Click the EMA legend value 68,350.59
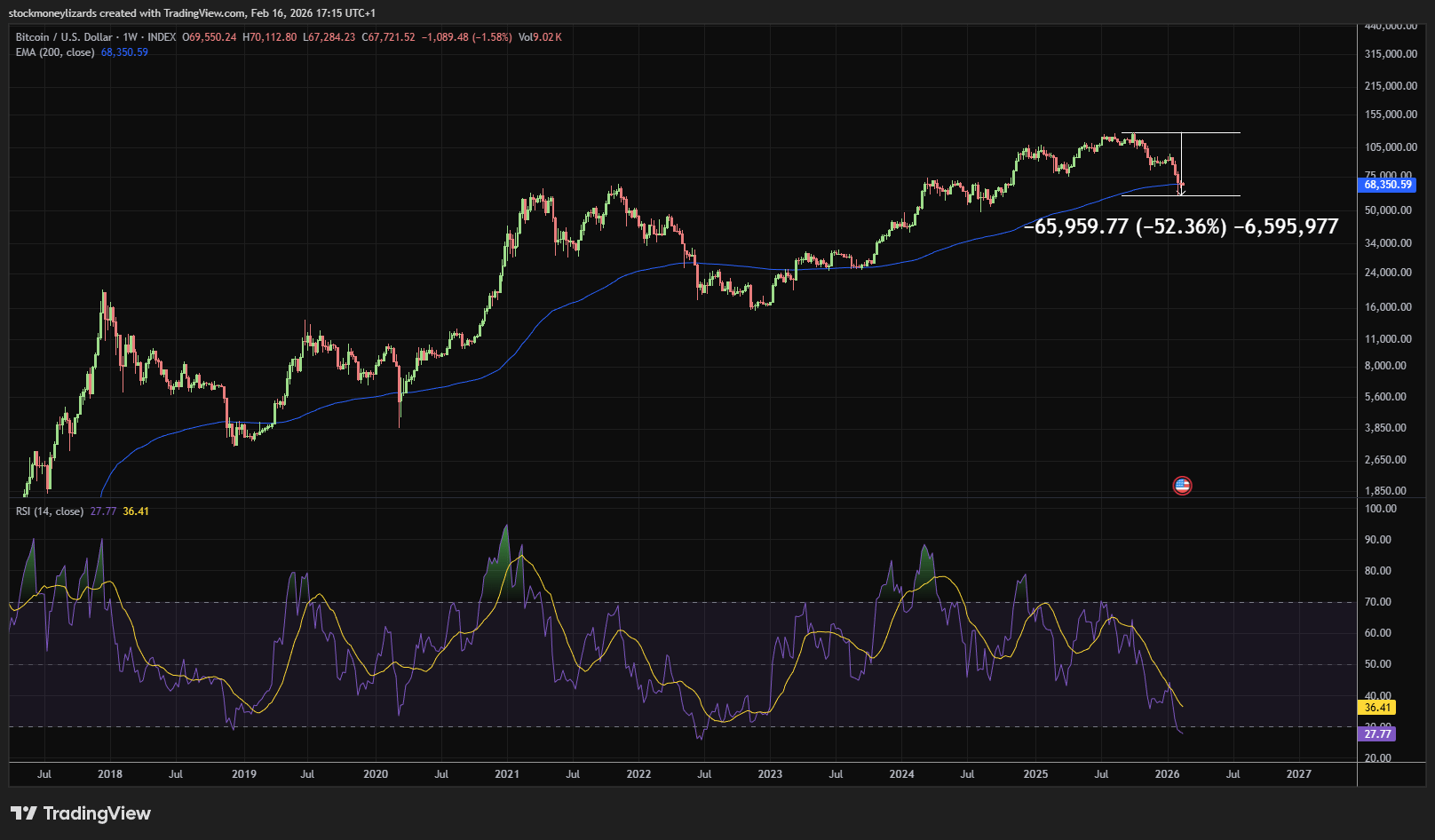The image size is (1435, 840). [x=124, y=52]
